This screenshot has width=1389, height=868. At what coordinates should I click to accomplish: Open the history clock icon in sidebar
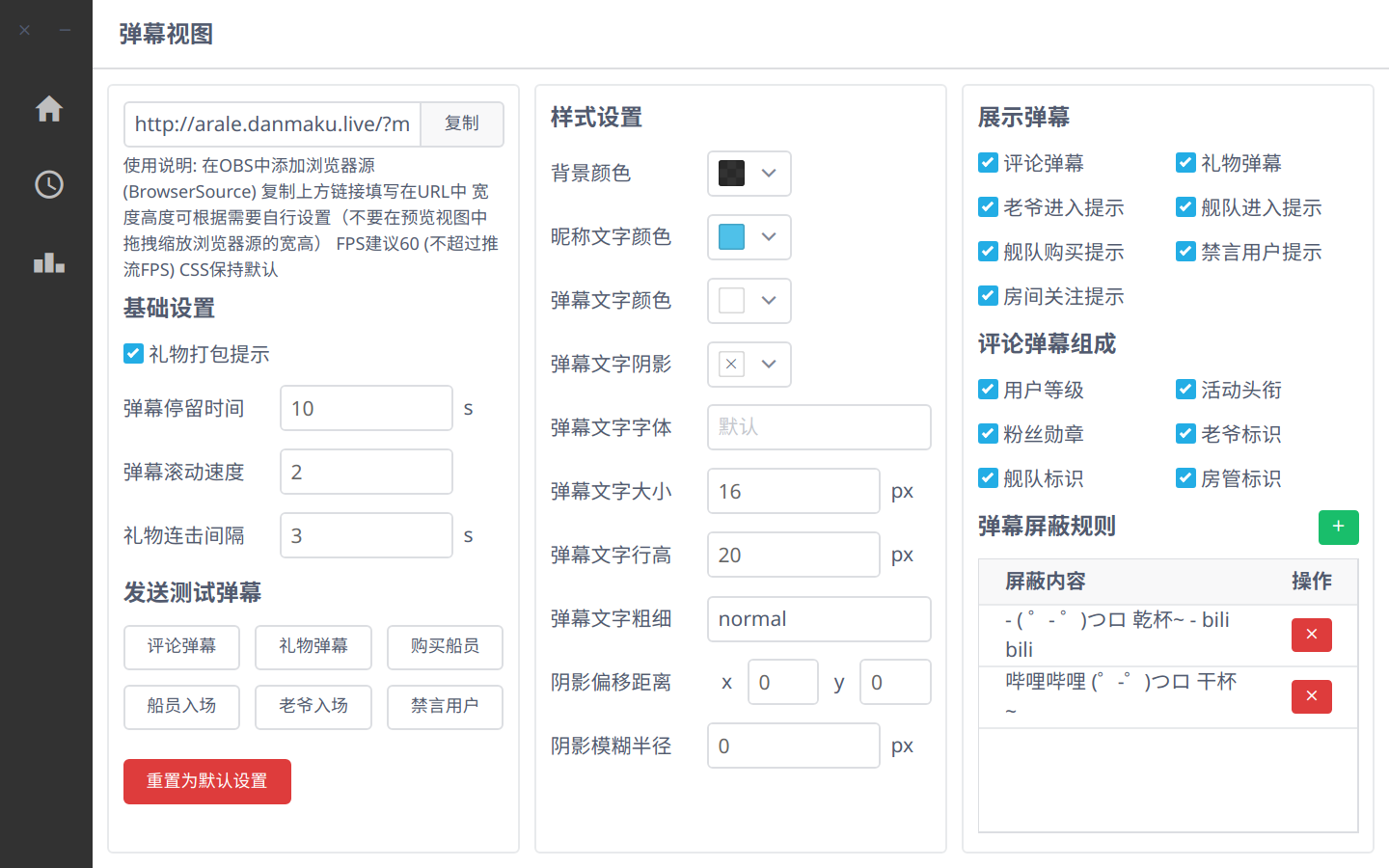pos(48,184)
